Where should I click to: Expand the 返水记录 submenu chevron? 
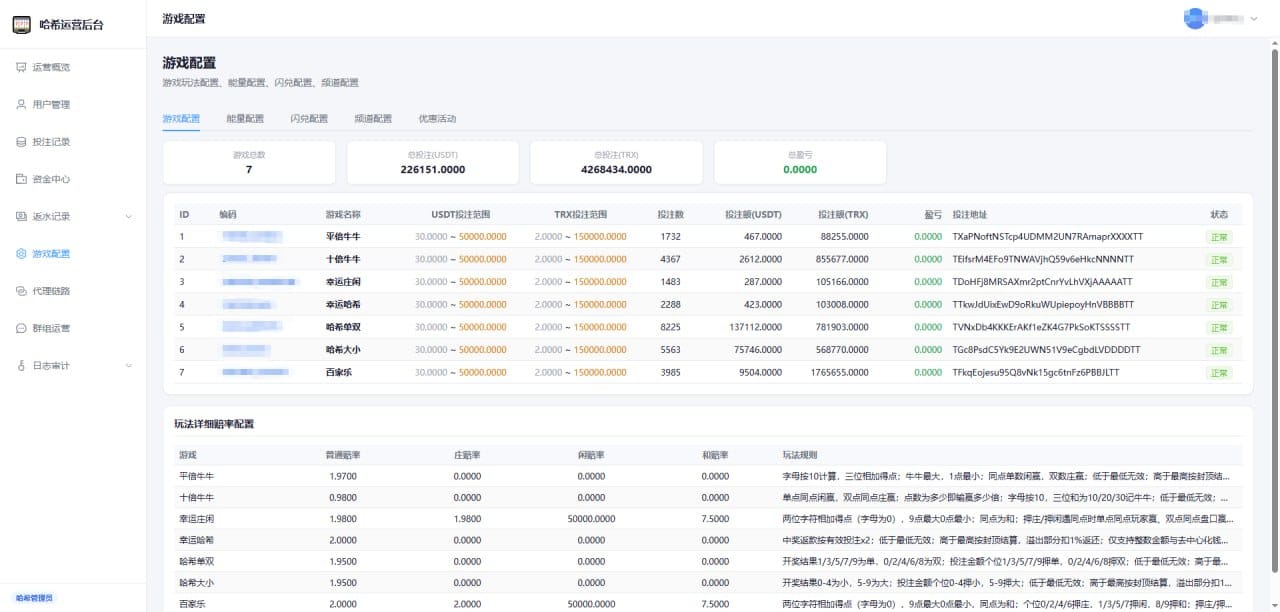coord(128,217)
